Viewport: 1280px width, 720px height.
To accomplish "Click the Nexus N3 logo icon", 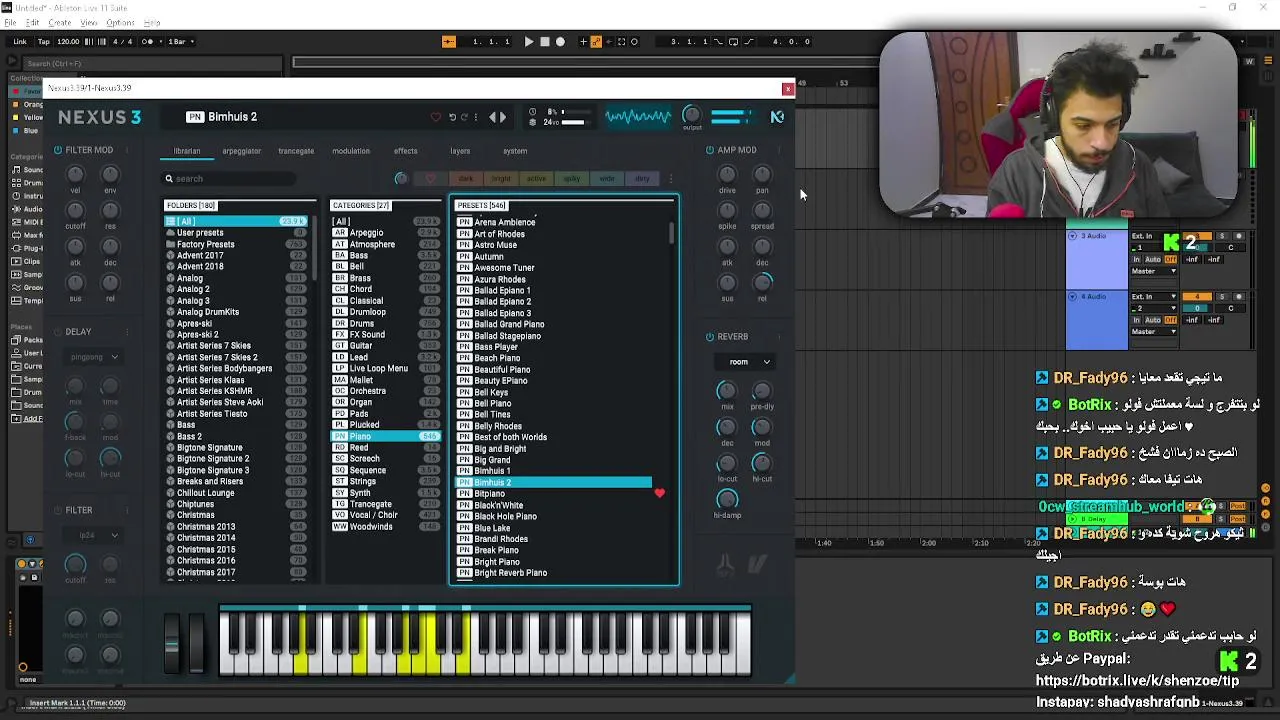I will click(777, 117).
